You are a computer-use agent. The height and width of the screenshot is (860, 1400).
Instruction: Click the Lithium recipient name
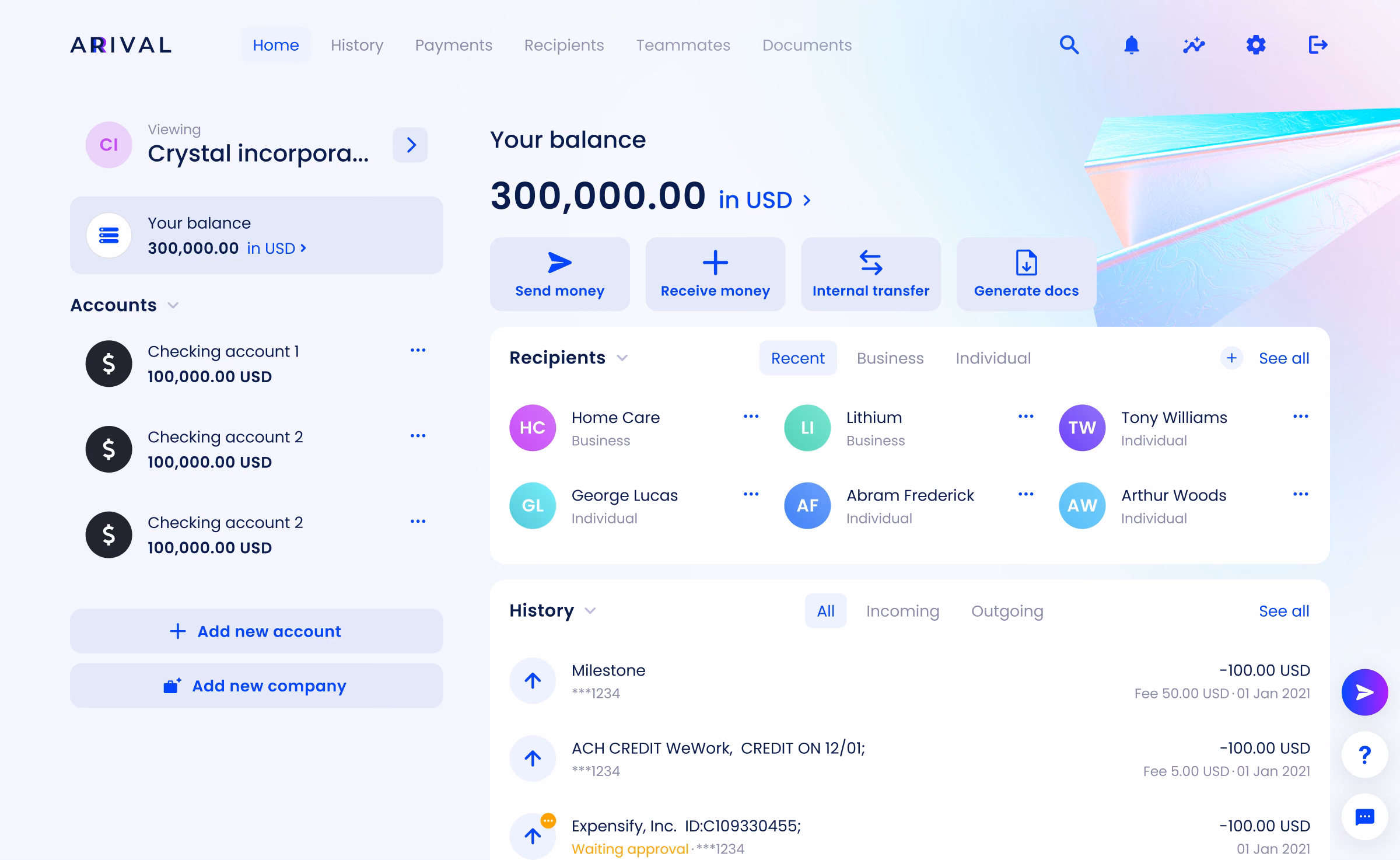[874, 417]
